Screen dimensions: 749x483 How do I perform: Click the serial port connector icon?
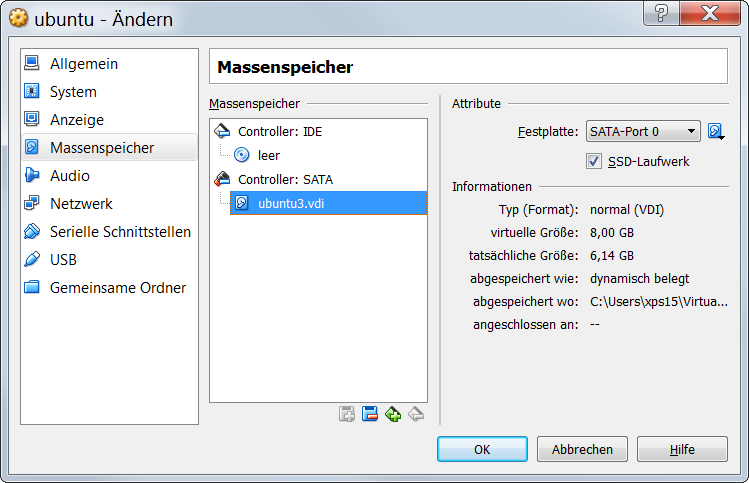point(32,231)
